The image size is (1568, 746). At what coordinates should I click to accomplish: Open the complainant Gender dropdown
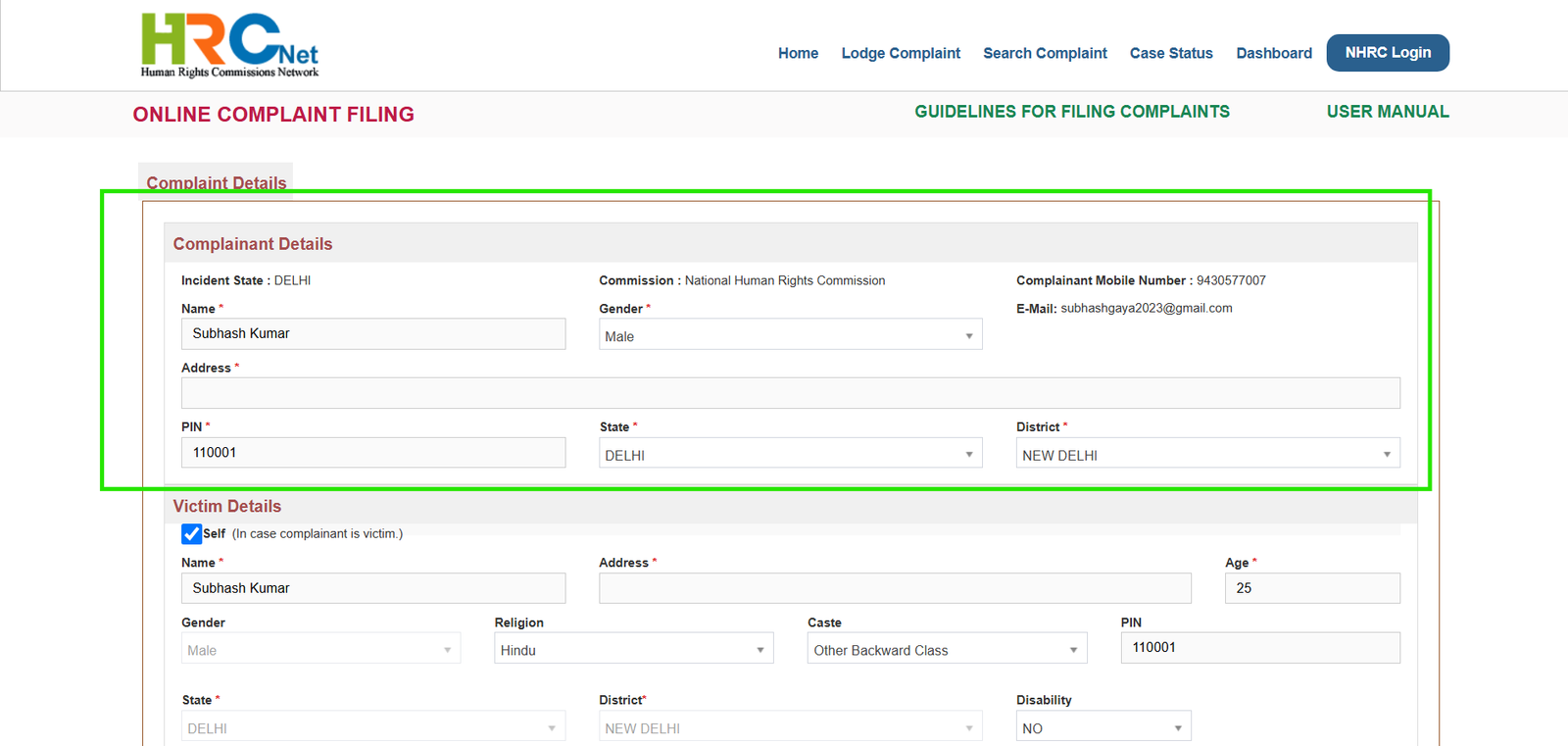point(790,335)
